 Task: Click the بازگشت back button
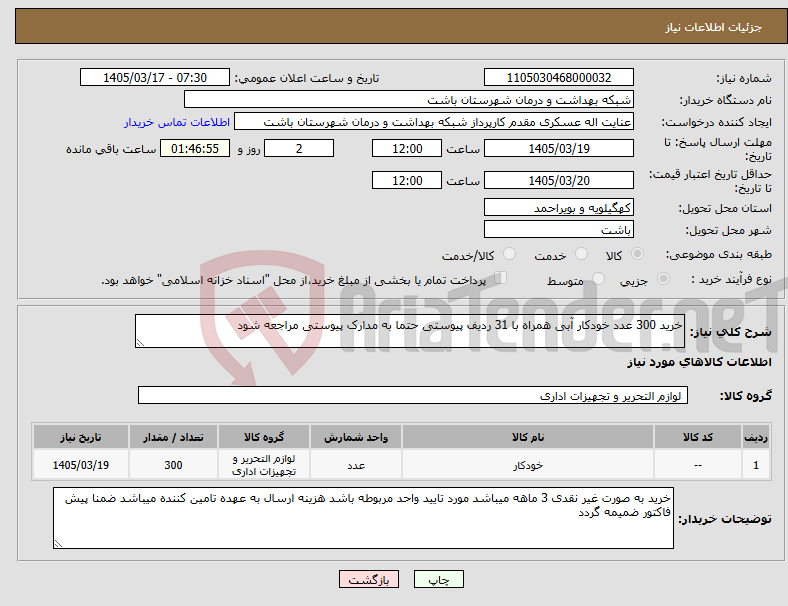pyautogui.click(x=369, y=579)
